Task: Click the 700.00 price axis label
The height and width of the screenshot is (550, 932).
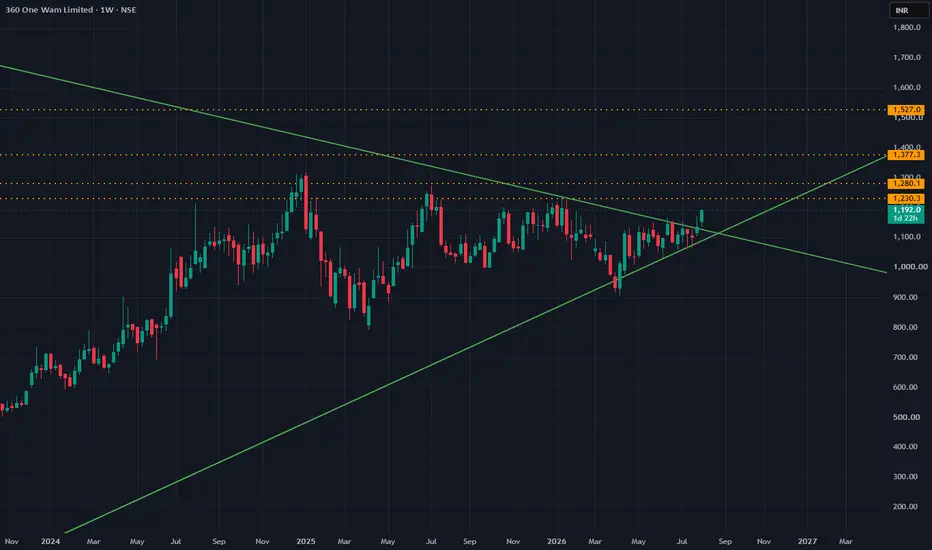Action: point(905,357)
